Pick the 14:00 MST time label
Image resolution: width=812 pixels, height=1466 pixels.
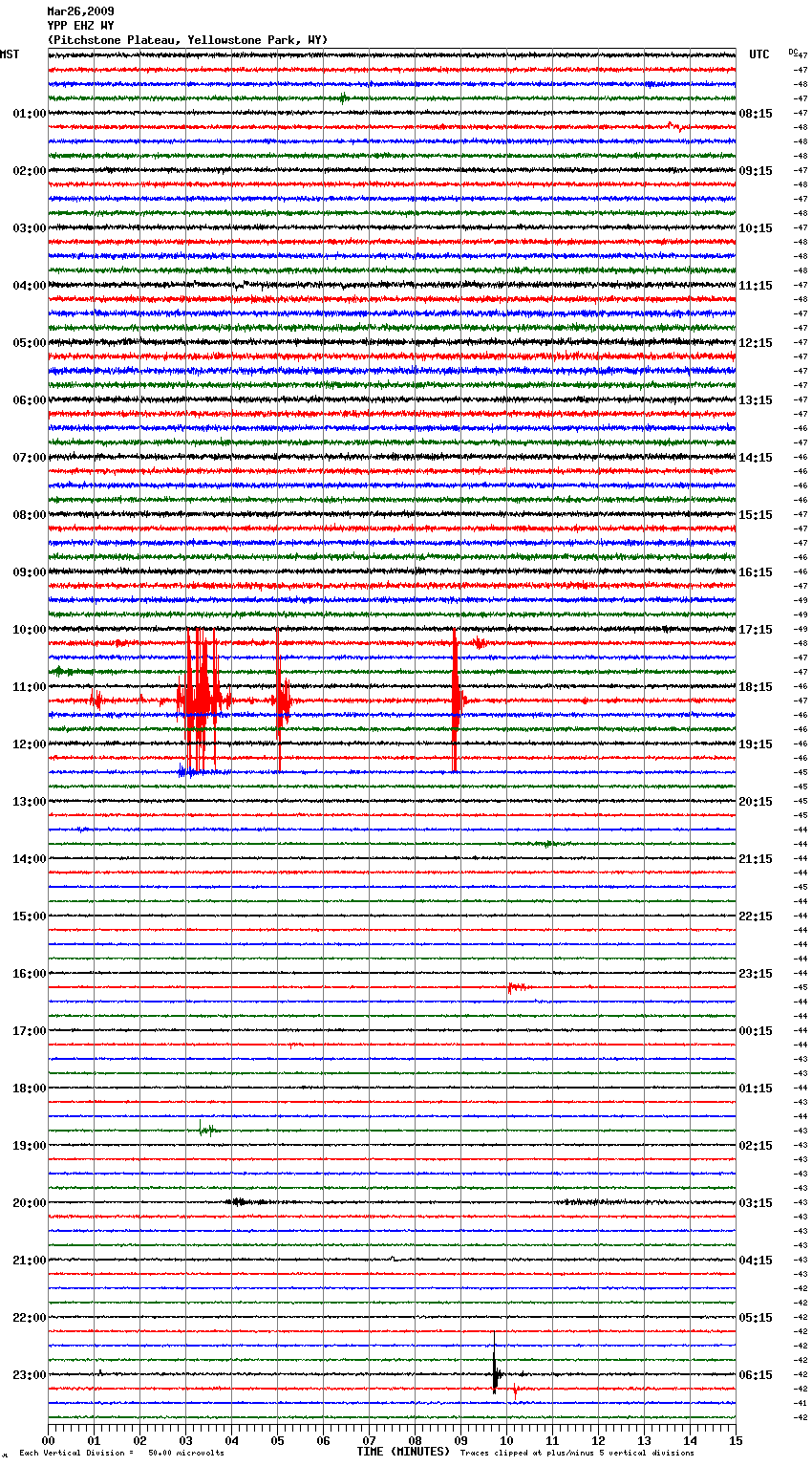click(30, 859)
